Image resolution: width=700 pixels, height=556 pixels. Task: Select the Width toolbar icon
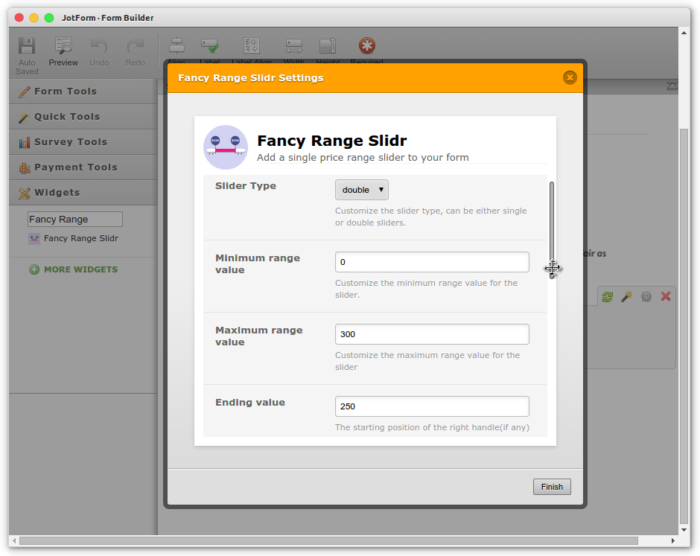(294, 46)
